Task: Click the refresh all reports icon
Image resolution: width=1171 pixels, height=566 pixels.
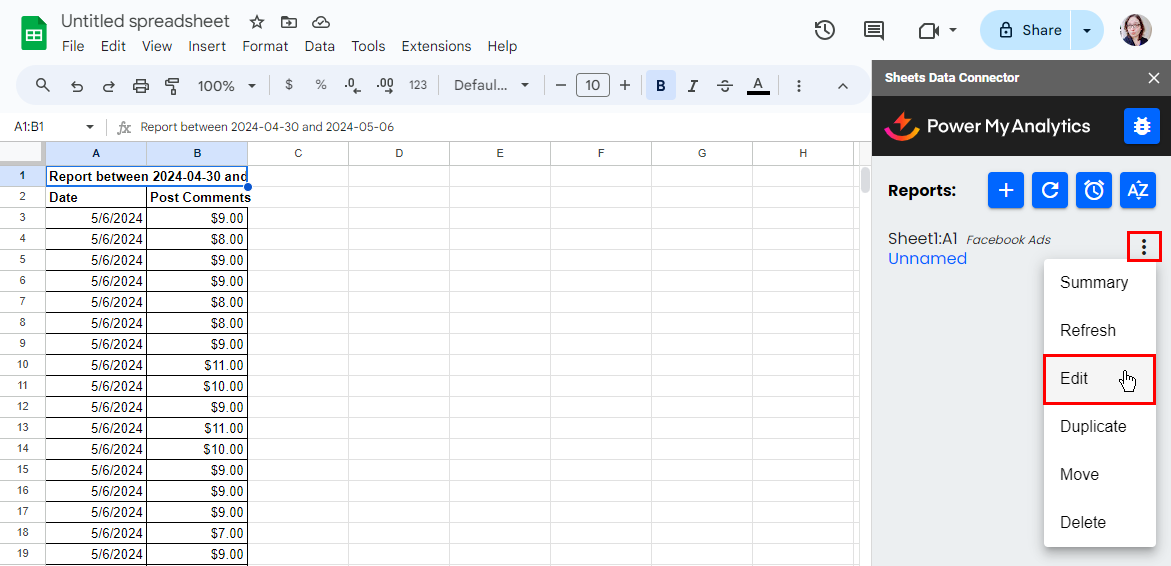Action: [1050, 190]
